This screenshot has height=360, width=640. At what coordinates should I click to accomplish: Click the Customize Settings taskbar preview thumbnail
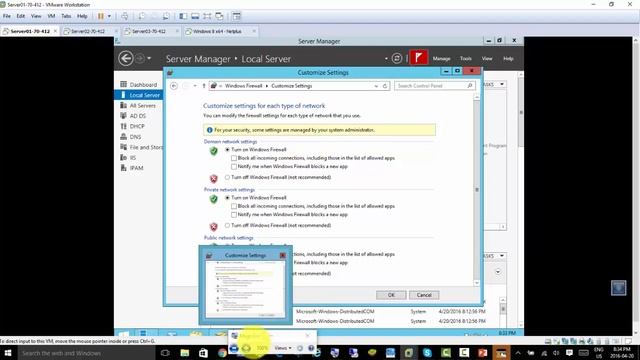click(x=245, y=285)
